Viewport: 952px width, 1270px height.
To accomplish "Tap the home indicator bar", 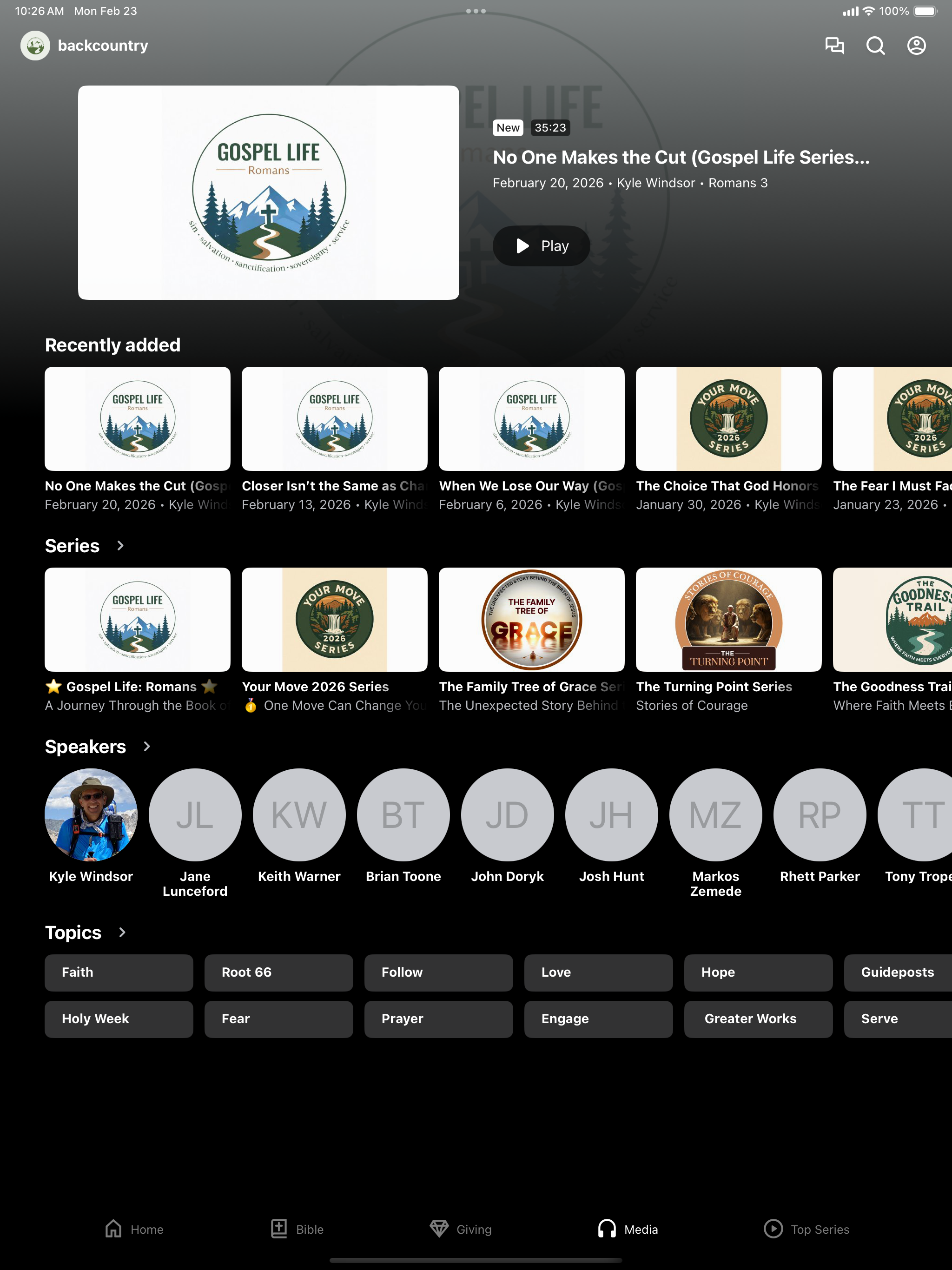I will coord(476,1260).
